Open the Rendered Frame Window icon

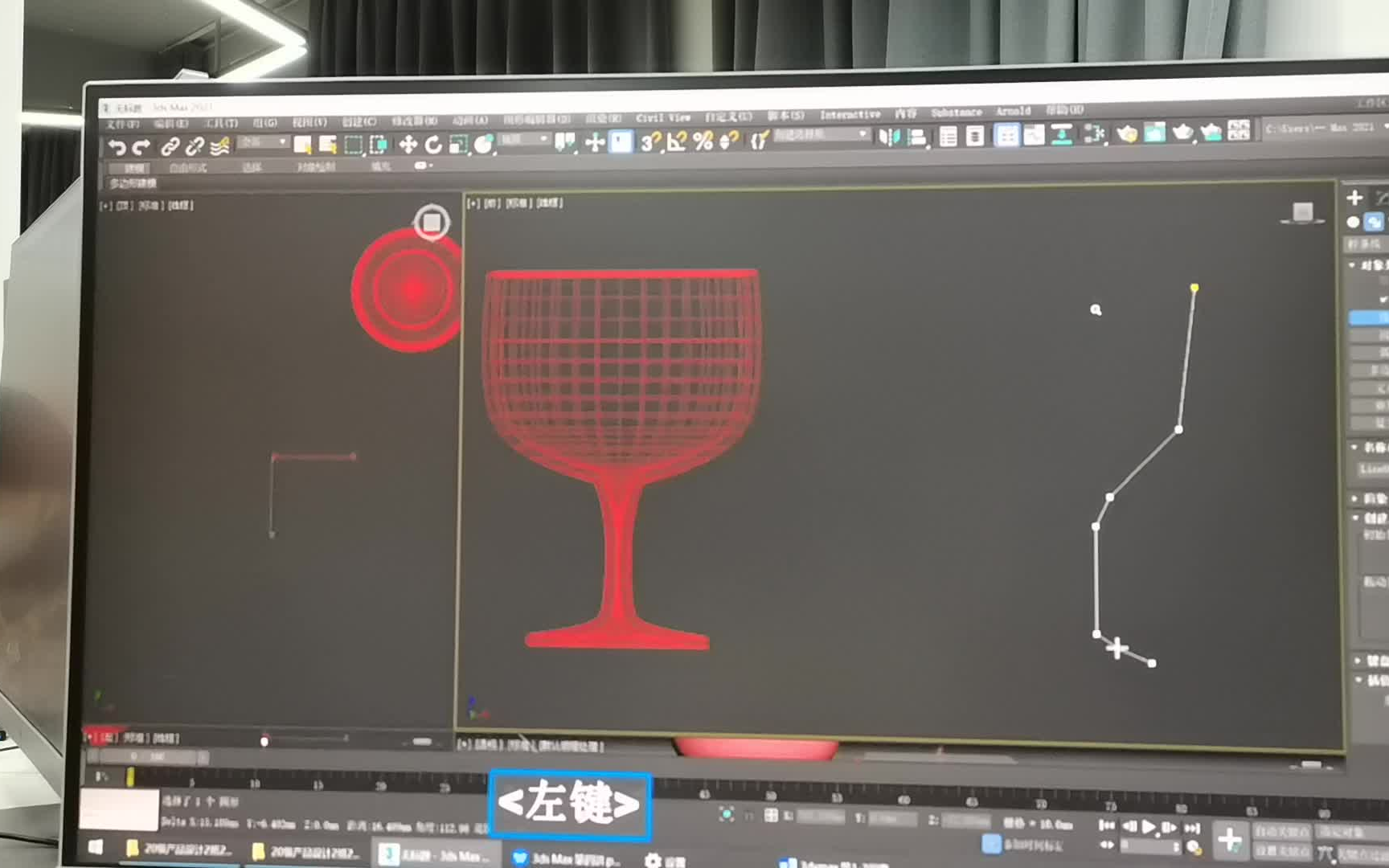[x=1154, y=132]
